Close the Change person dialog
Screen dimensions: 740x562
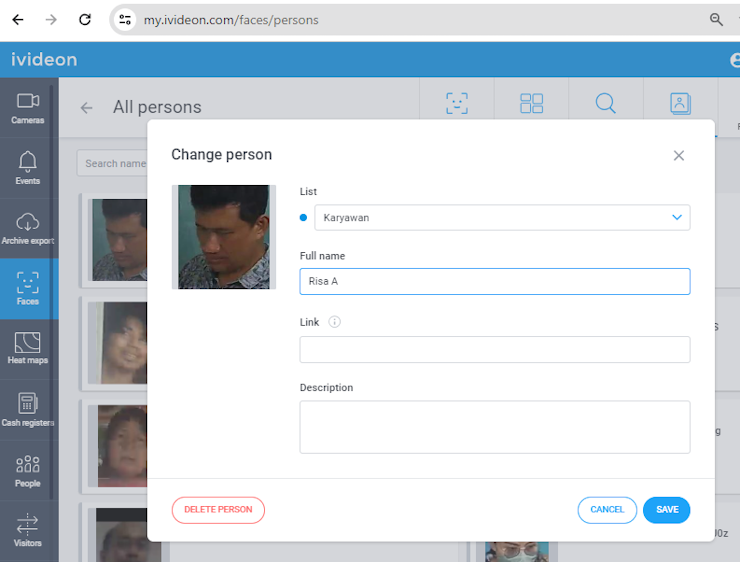pyautogui.click(x=679, y=155)
